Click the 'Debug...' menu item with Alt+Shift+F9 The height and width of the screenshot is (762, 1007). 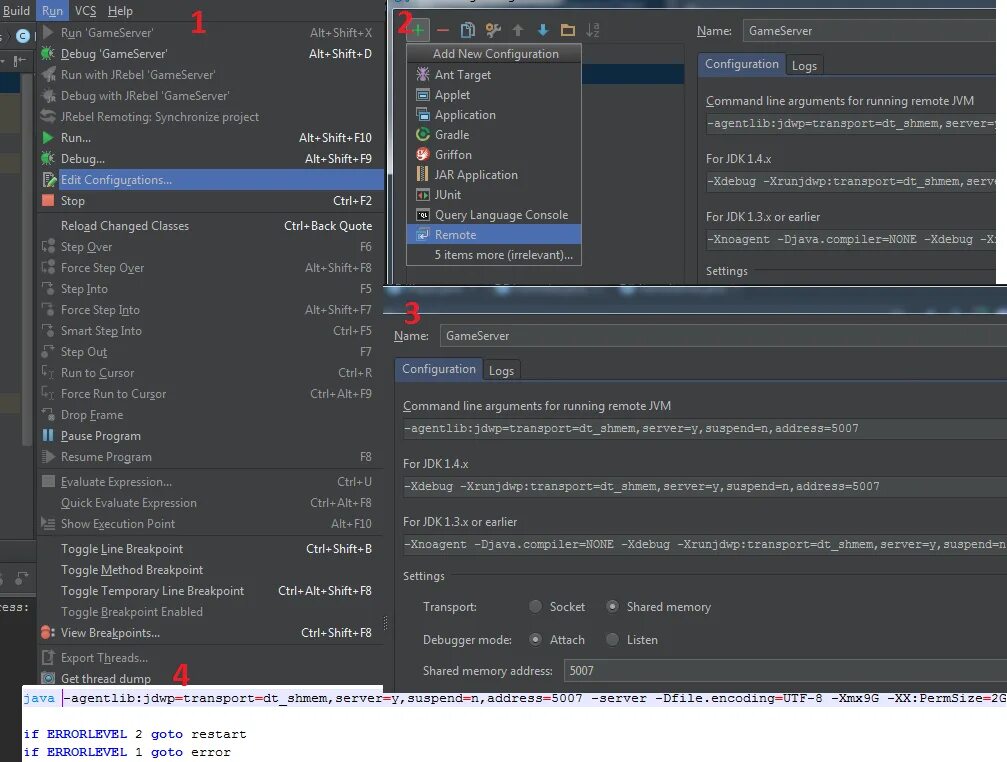click(209, 159)
